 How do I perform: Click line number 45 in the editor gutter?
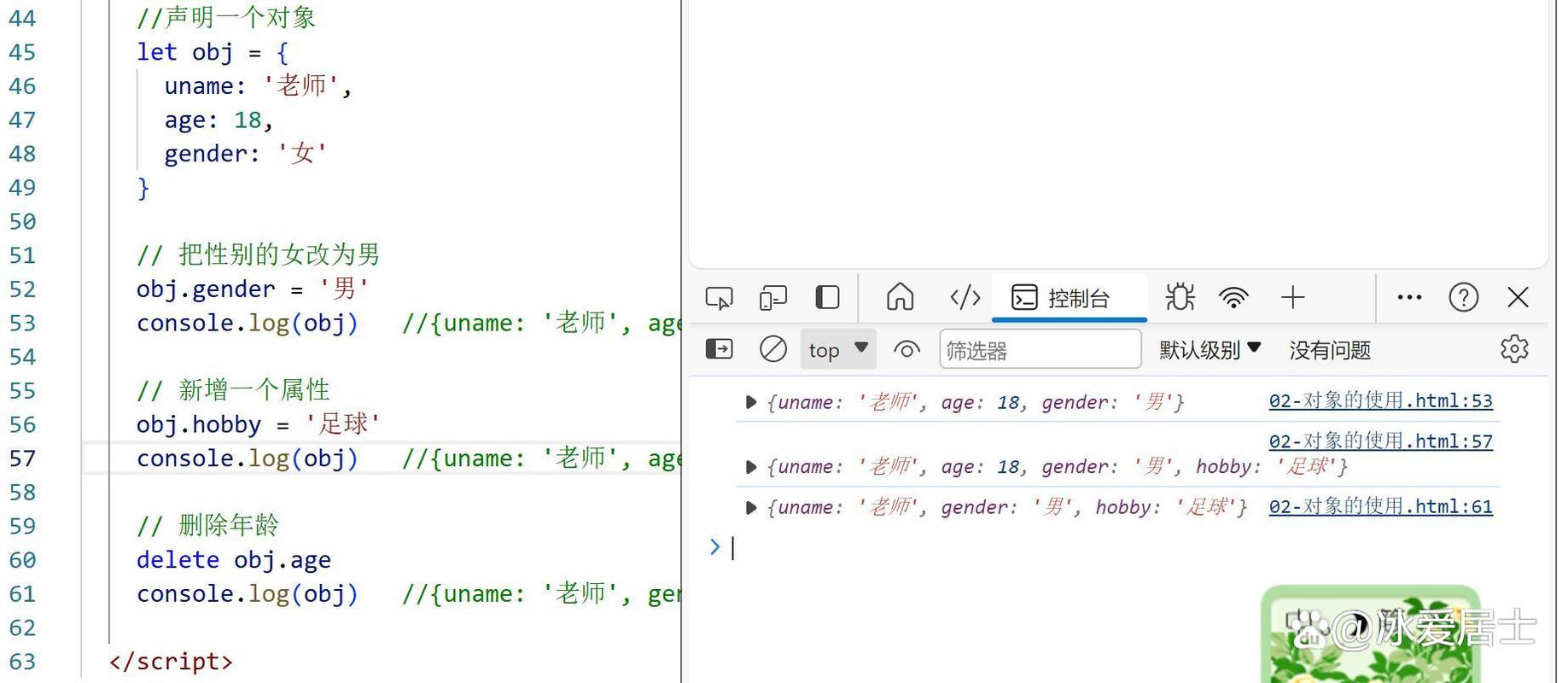[22, 52]
